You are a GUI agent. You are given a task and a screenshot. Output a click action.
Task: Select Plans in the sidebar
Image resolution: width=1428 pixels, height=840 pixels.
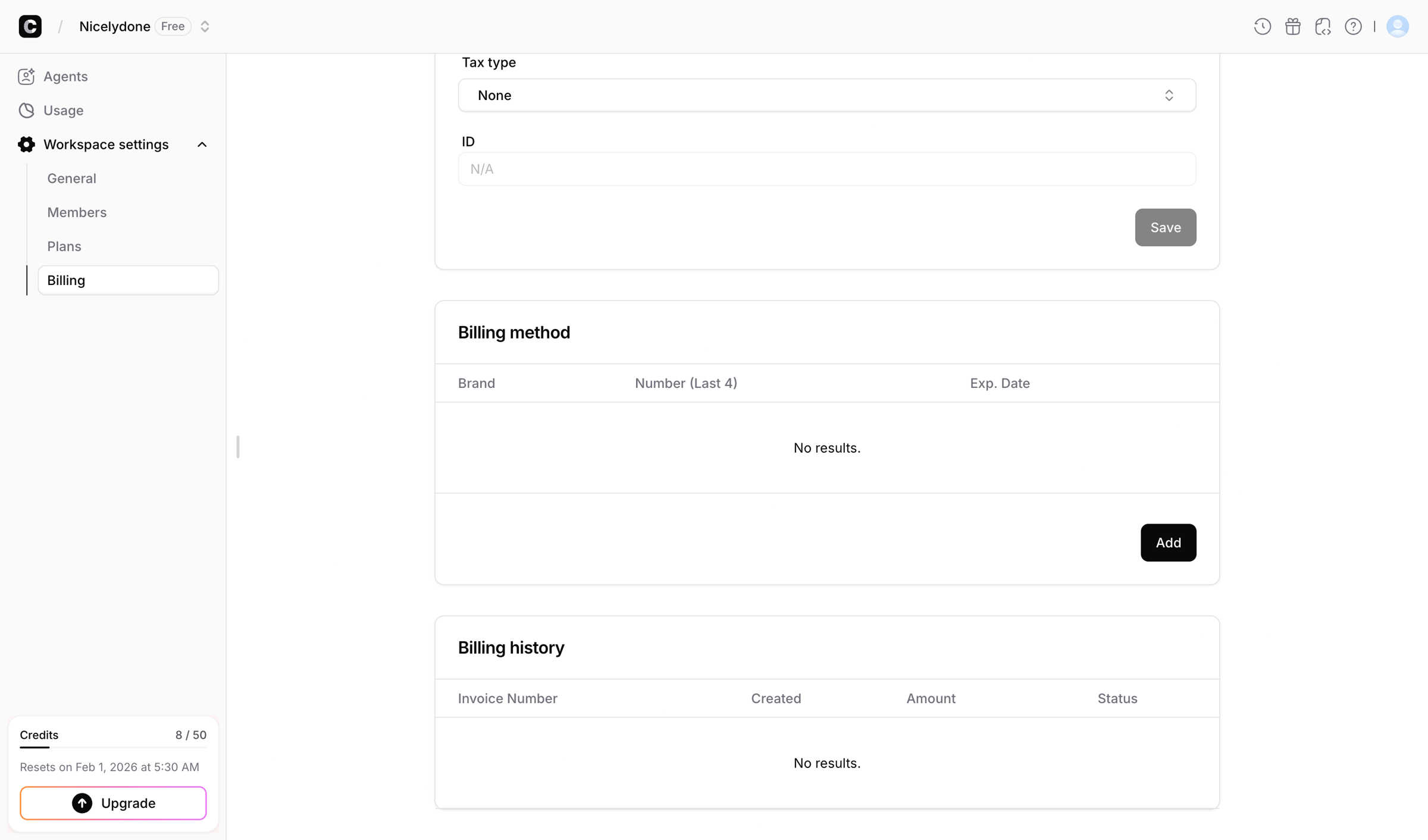pos(64,246)
